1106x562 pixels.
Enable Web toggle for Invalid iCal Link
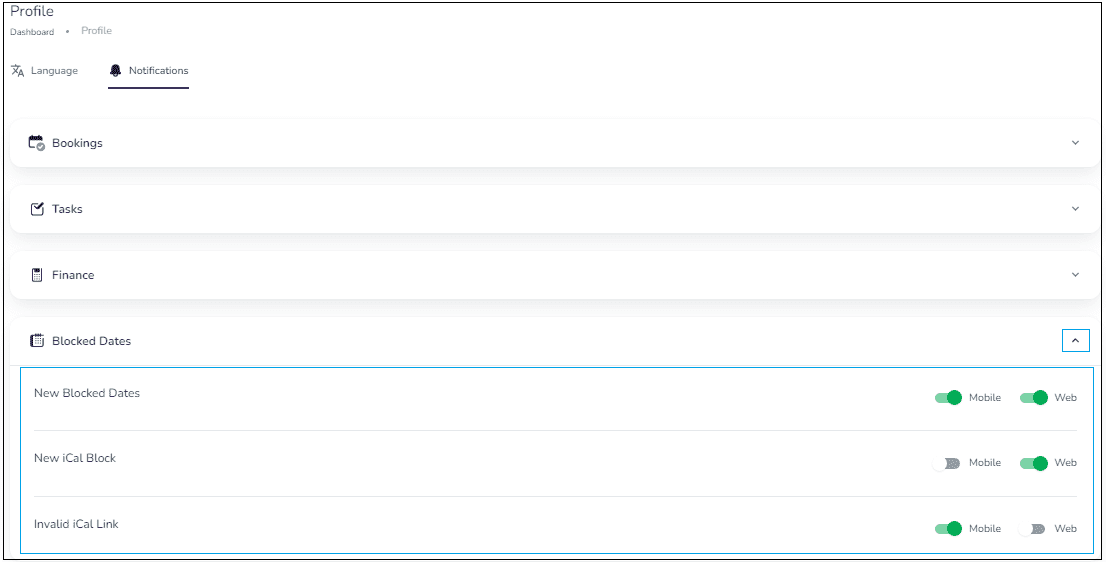(x=1032, y=529)
